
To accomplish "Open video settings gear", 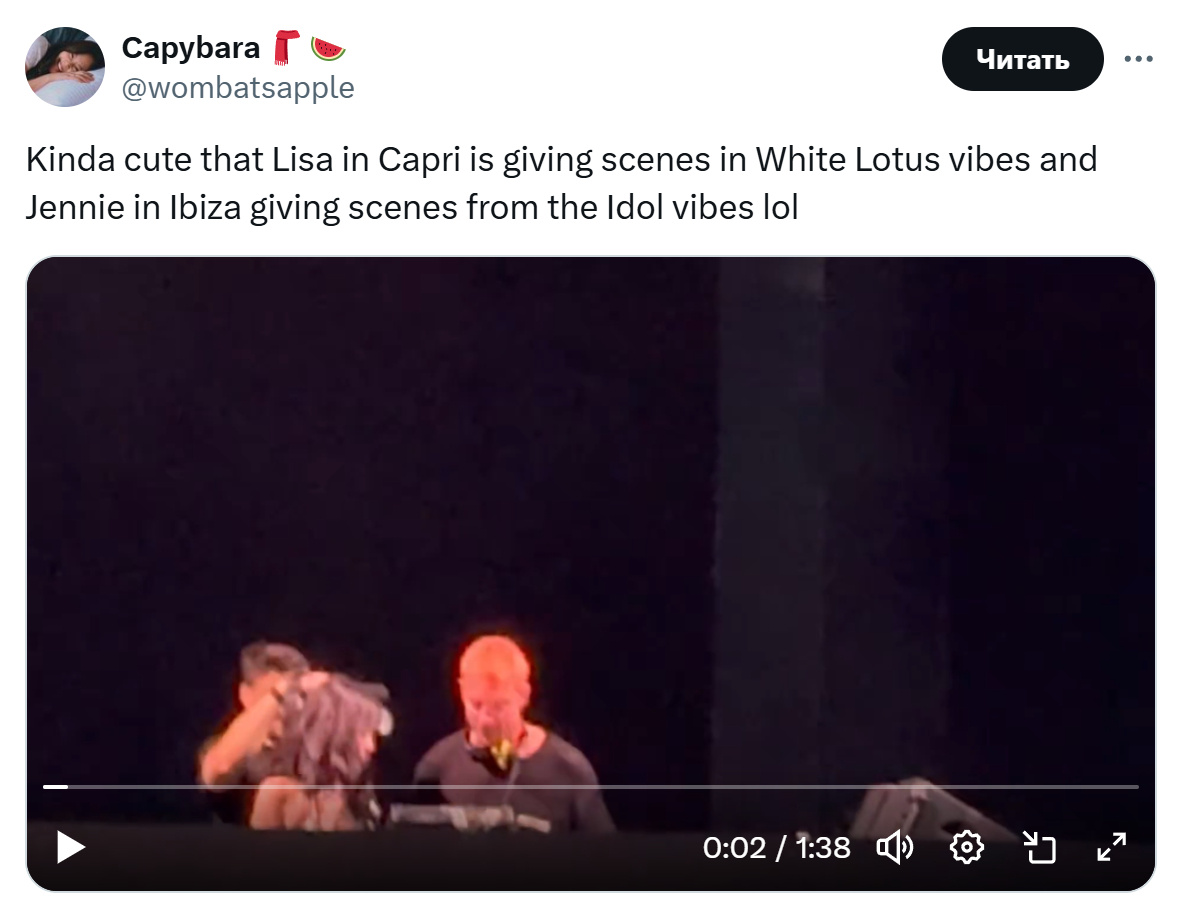I will click(x=966, y=848).
